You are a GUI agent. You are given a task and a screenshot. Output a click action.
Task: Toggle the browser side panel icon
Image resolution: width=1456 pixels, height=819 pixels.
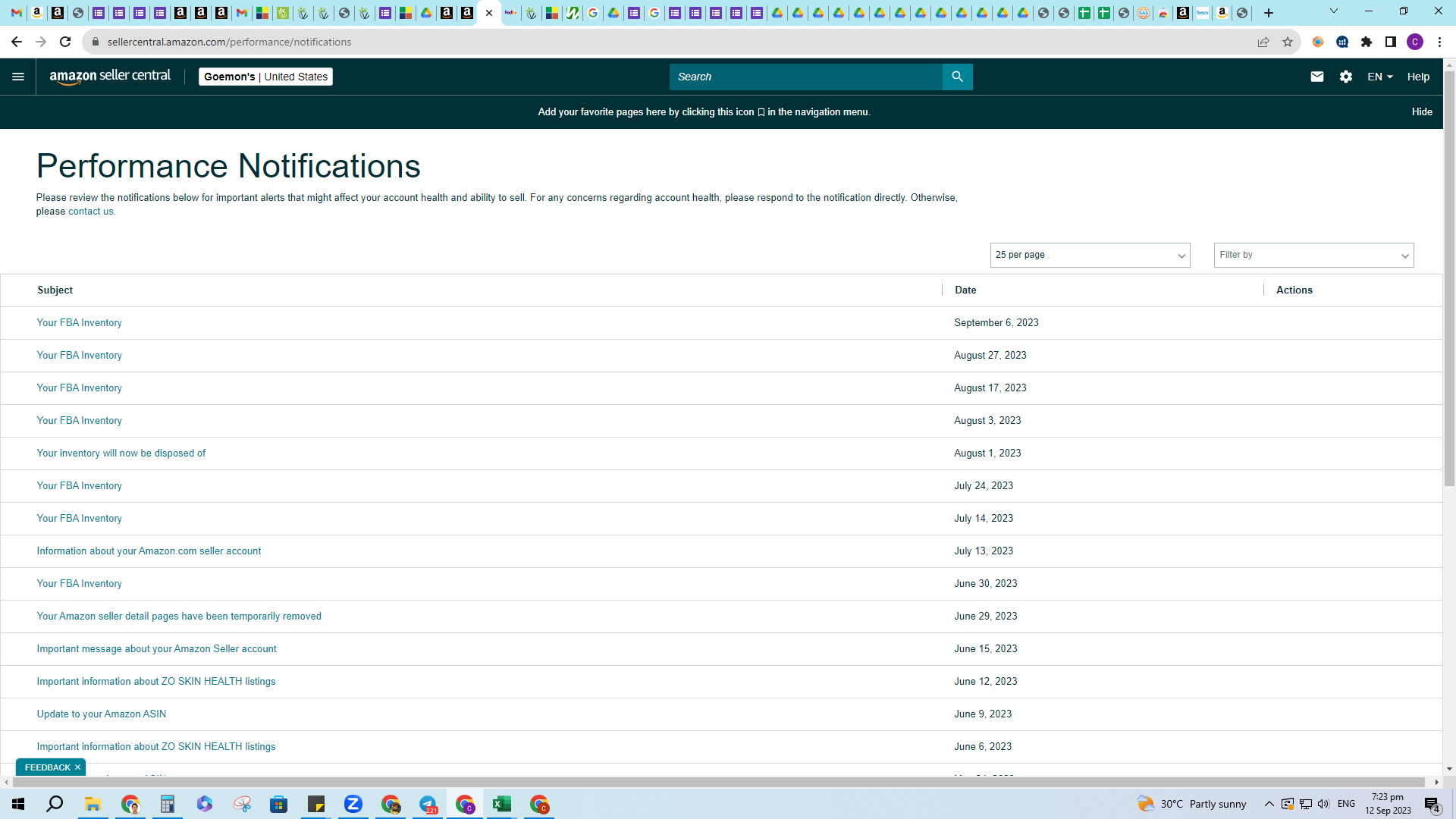pos(1390,42)
